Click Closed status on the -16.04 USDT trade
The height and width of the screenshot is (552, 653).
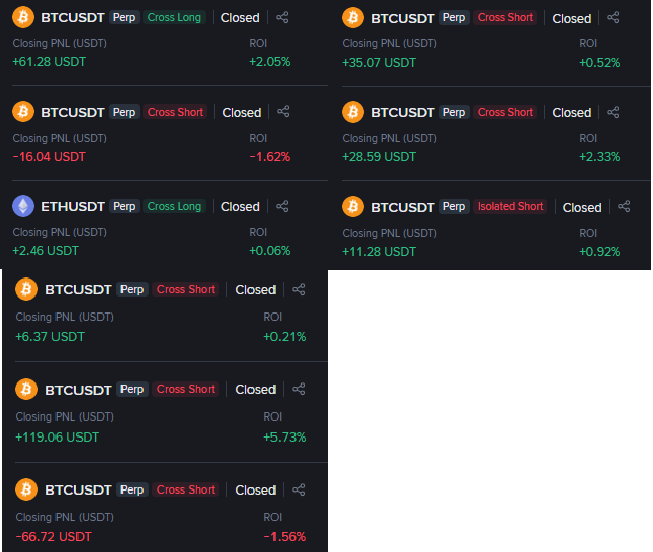coord(241,112)
